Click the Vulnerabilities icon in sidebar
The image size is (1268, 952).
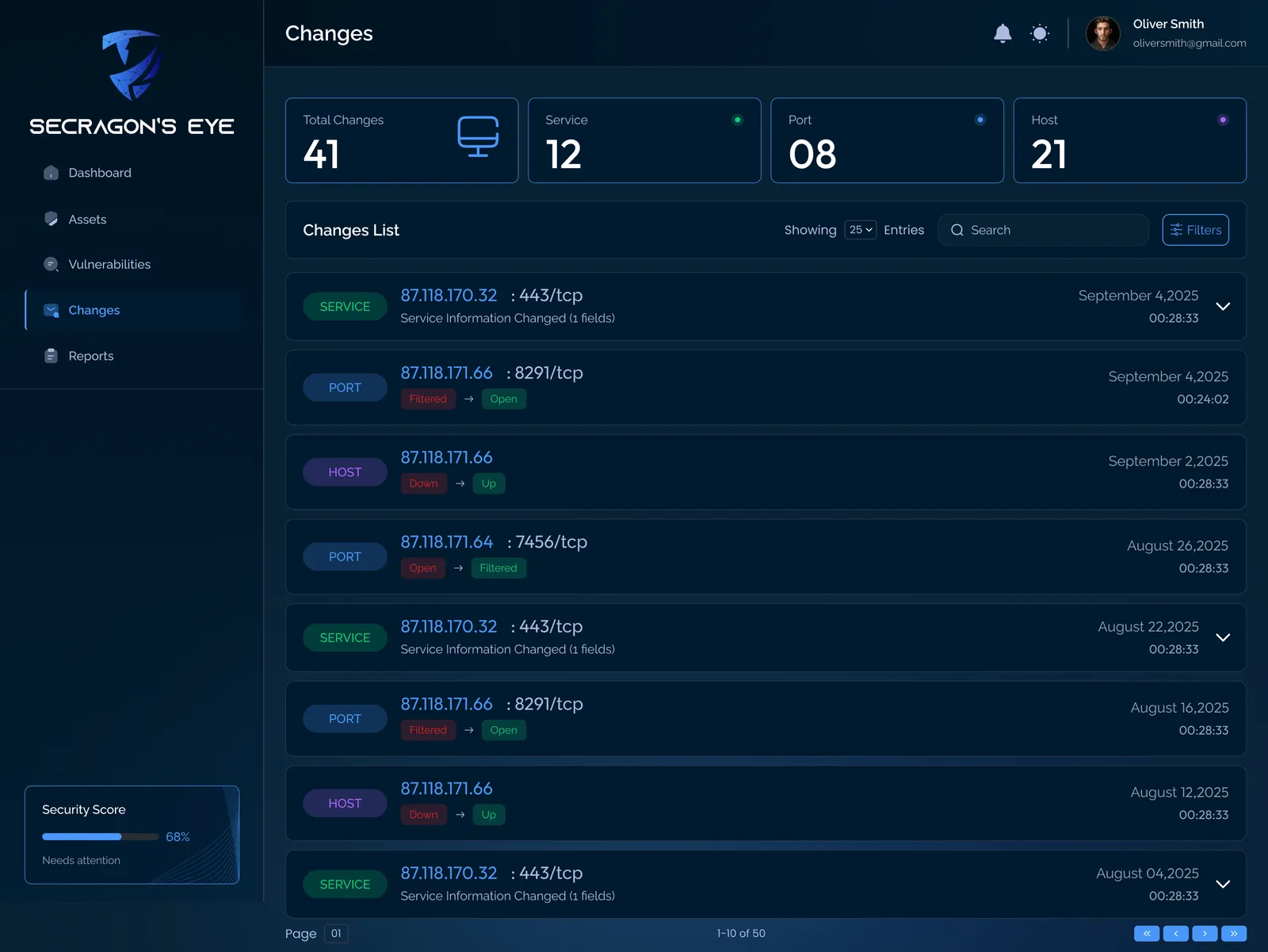pyautogui.click(x=51, y=264)
